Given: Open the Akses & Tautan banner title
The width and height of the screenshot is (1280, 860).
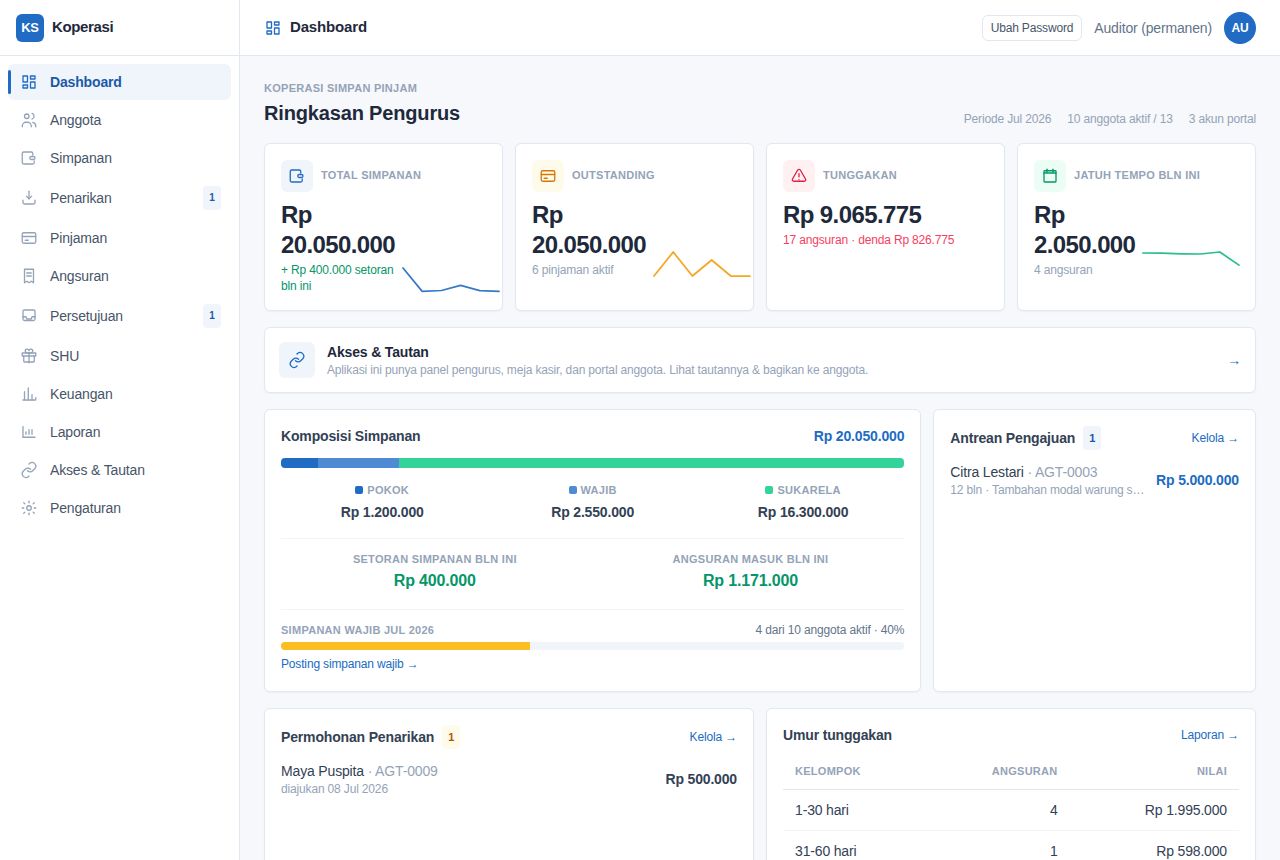Looking at the screenshot, I should 378,352.
